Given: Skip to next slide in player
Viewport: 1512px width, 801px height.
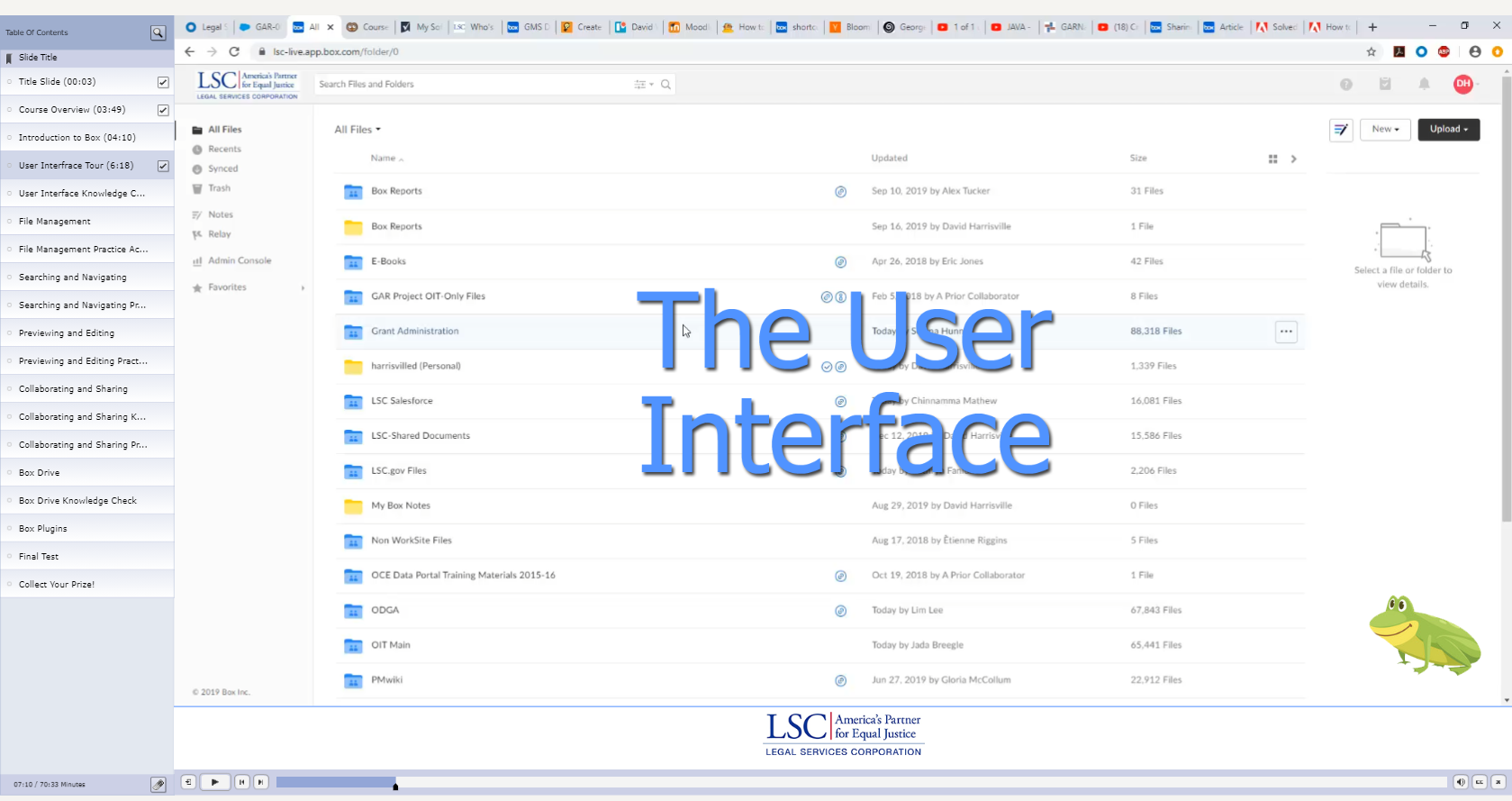Looking at the screenshot, I should [x=261, y=782].
